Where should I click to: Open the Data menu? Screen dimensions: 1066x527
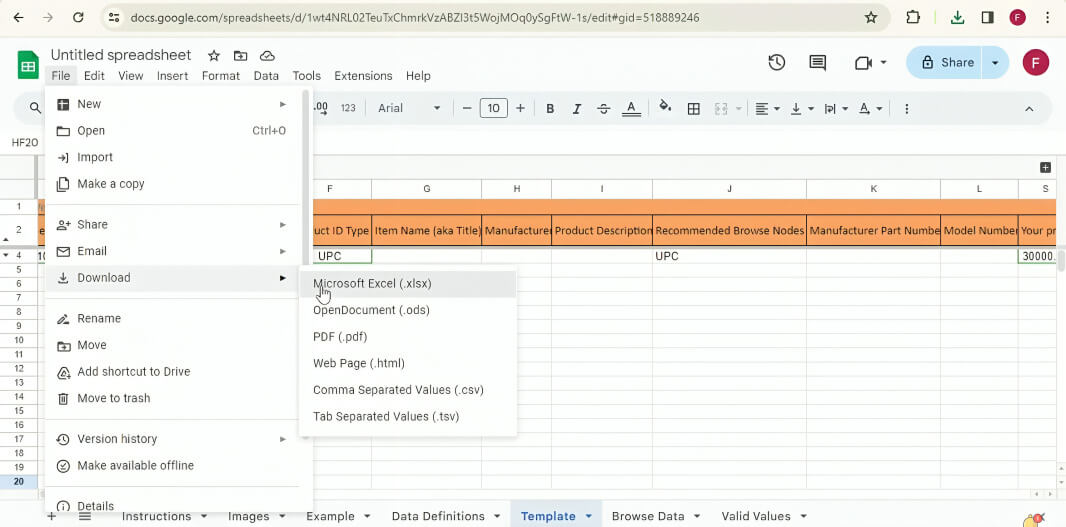coord(266,75)
